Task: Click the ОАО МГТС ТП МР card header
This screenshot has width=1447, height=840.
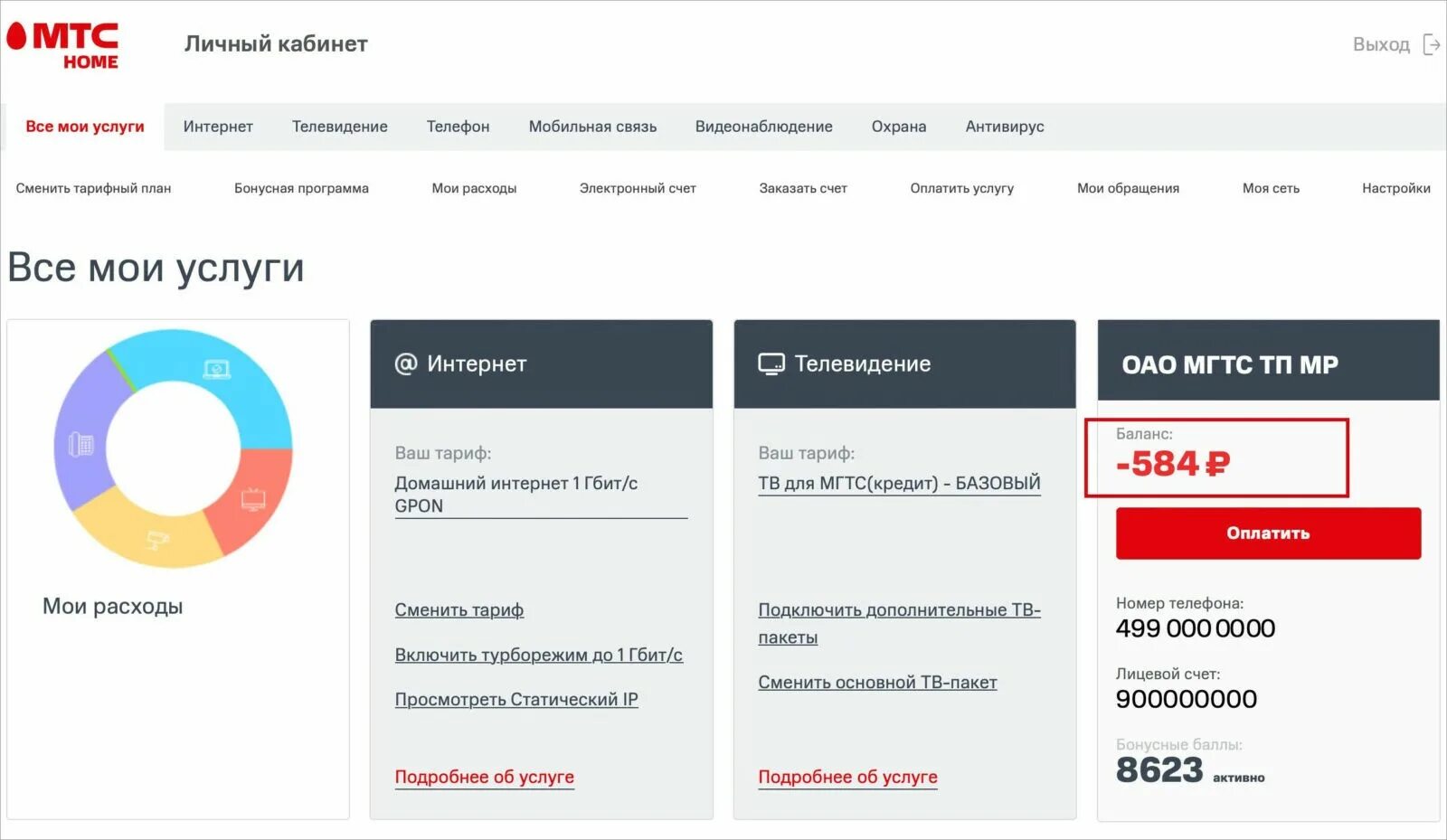Action: click(x=1268, y=360)
